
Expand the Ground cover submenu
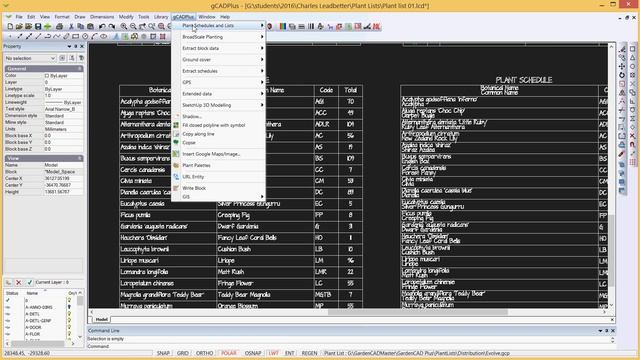click(218, 60)
